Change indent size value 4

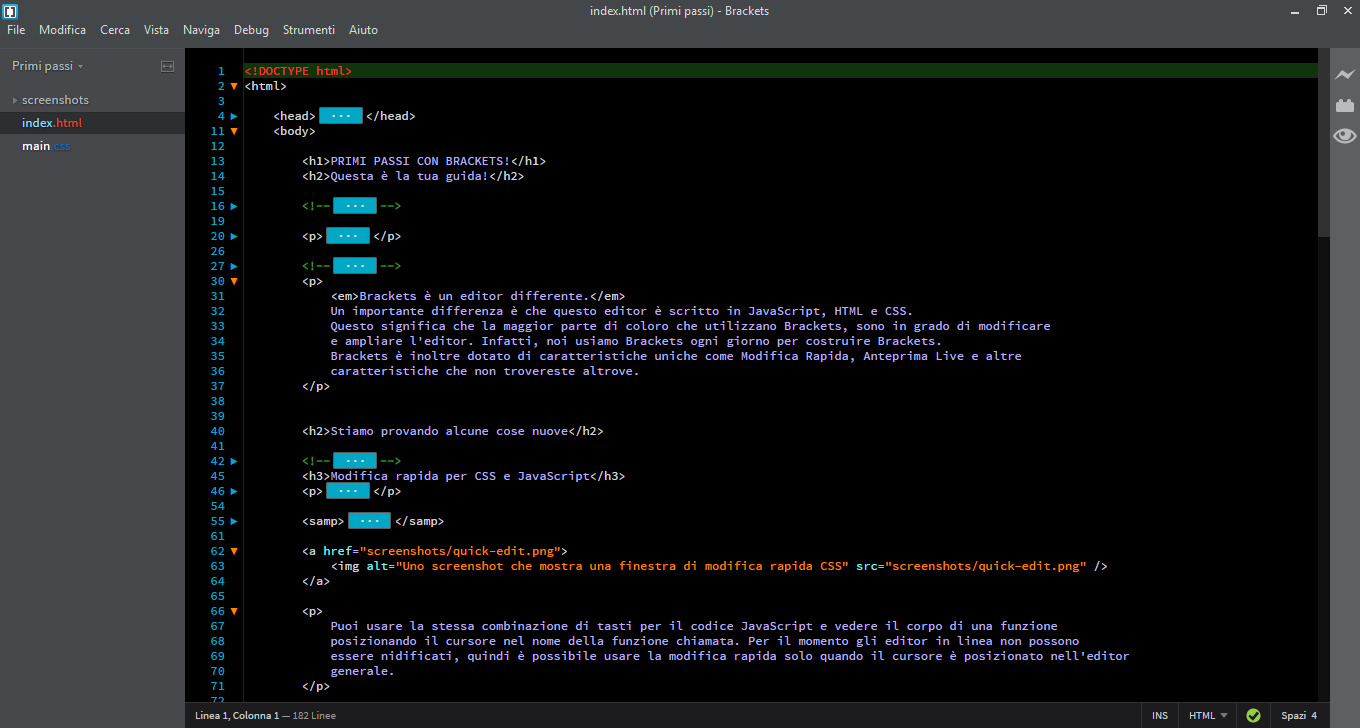pyautogui.click(x=1314, y=716)
